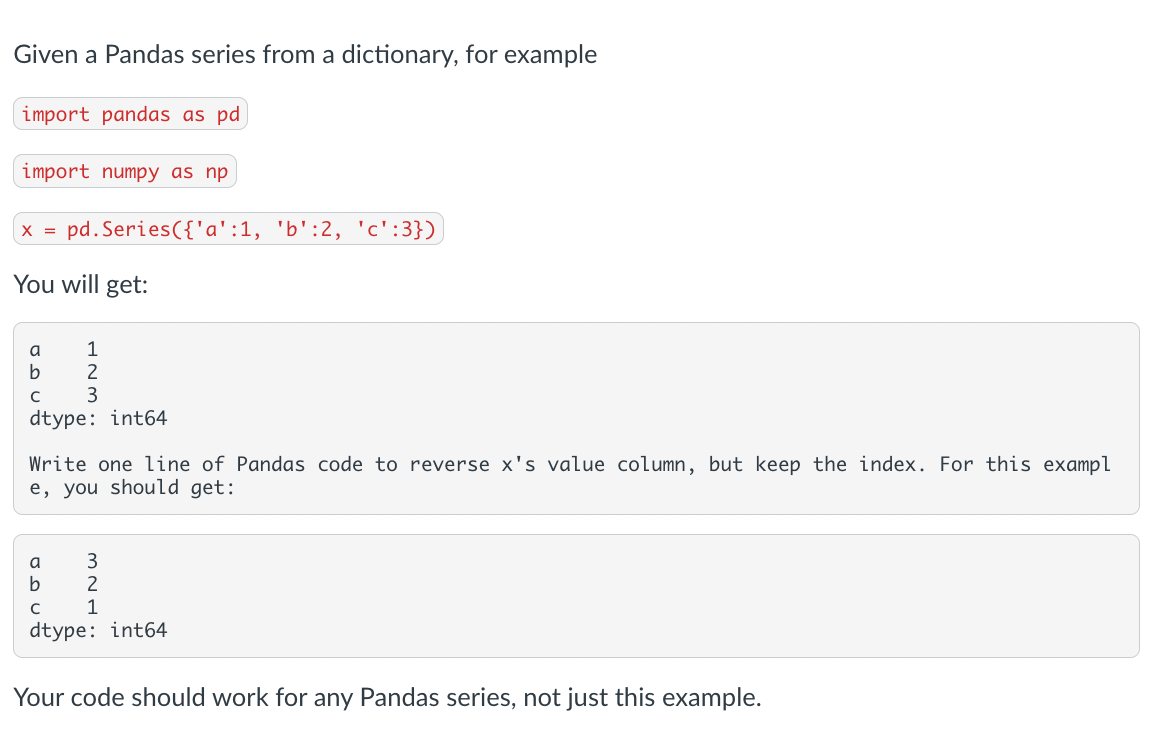Click row 'b 2' in first output block
This screenshot has width=1152, height=732.
pos(63,372)
